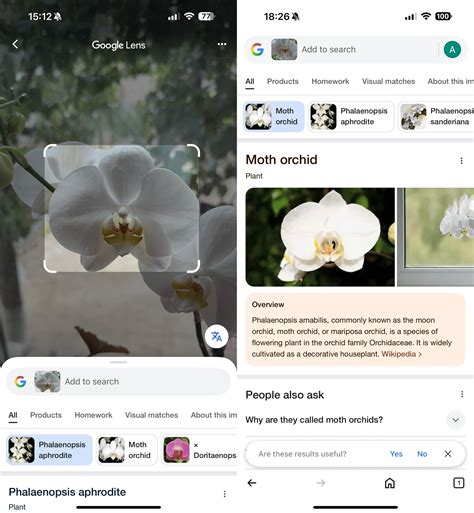The width and height of the screenshot is (474, 513).
Task: Select the Phalaenopsis aphrodite chip on left screen
Action: pos(49,450)
